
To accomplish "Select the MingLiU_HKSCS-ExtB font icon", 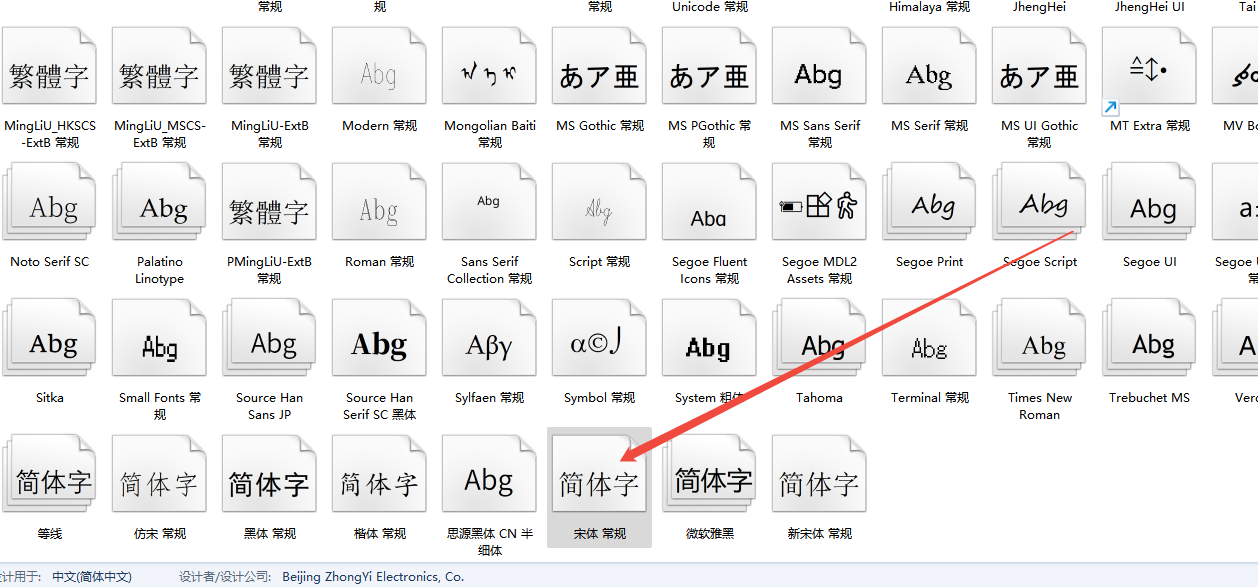I will 50,66.
